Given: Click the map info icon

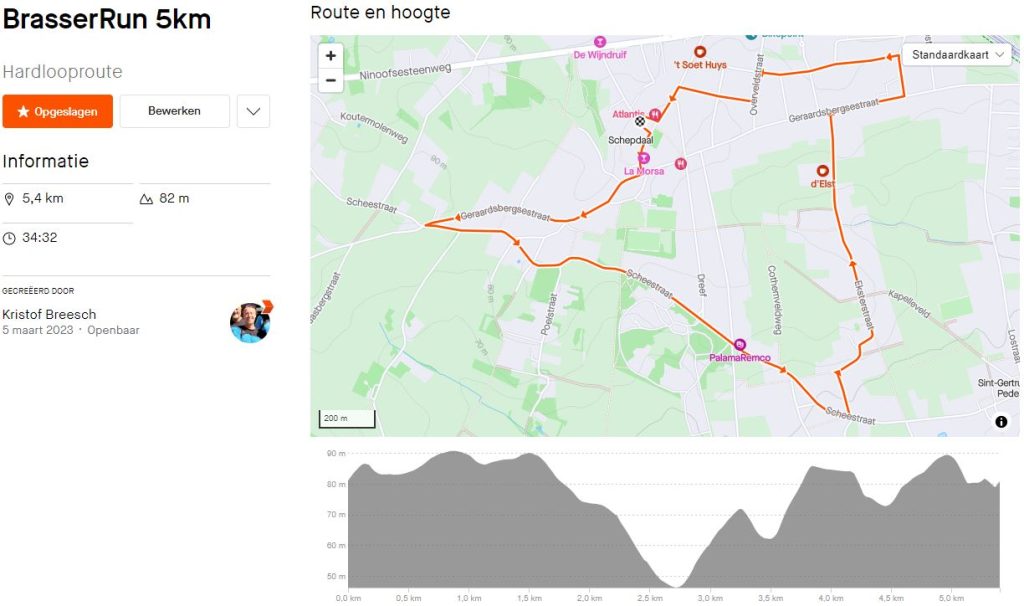Looking at the screenshot, I should (1001, 422).
